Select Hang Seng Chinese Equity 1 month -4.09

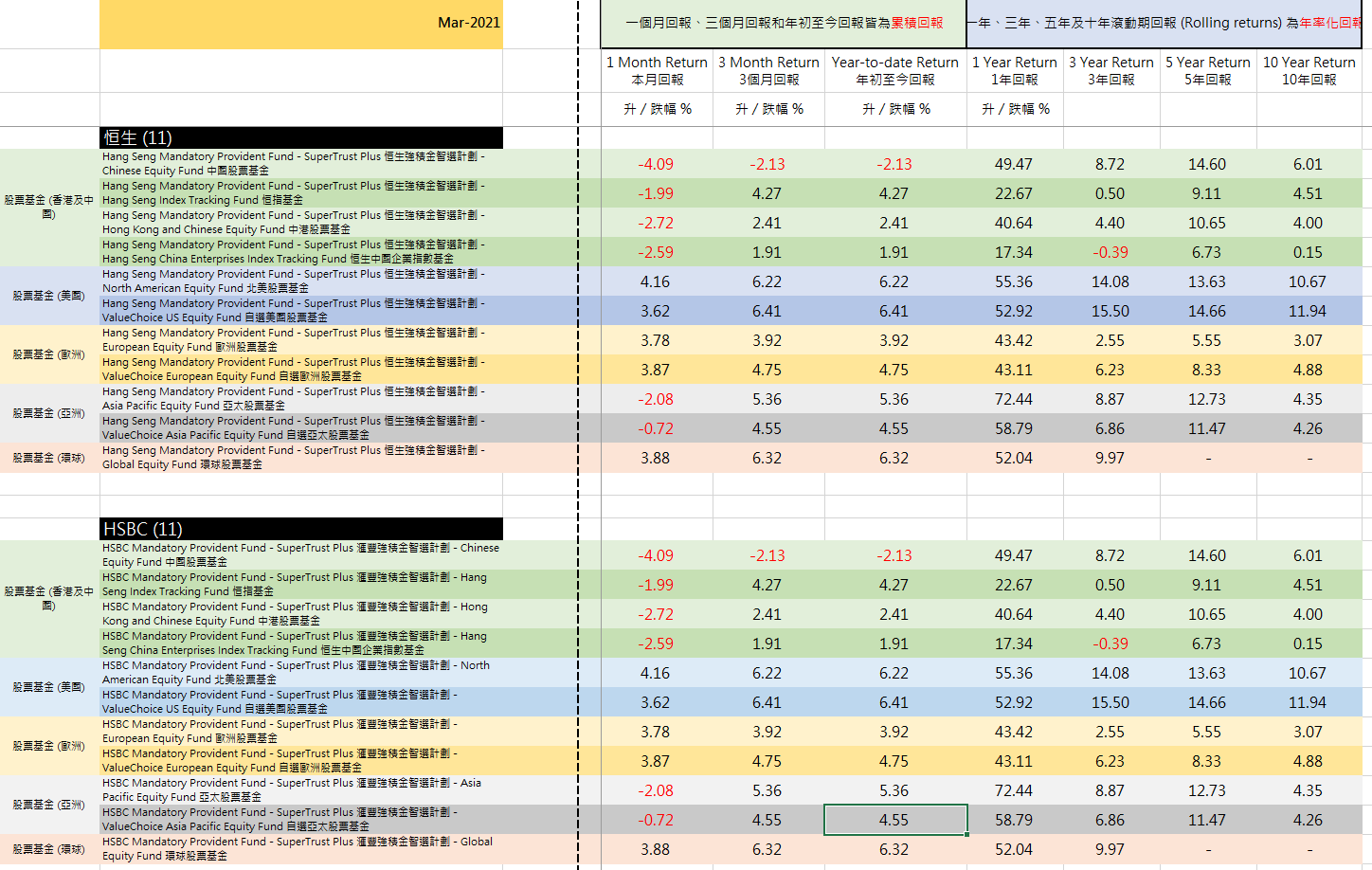(657, 164)
